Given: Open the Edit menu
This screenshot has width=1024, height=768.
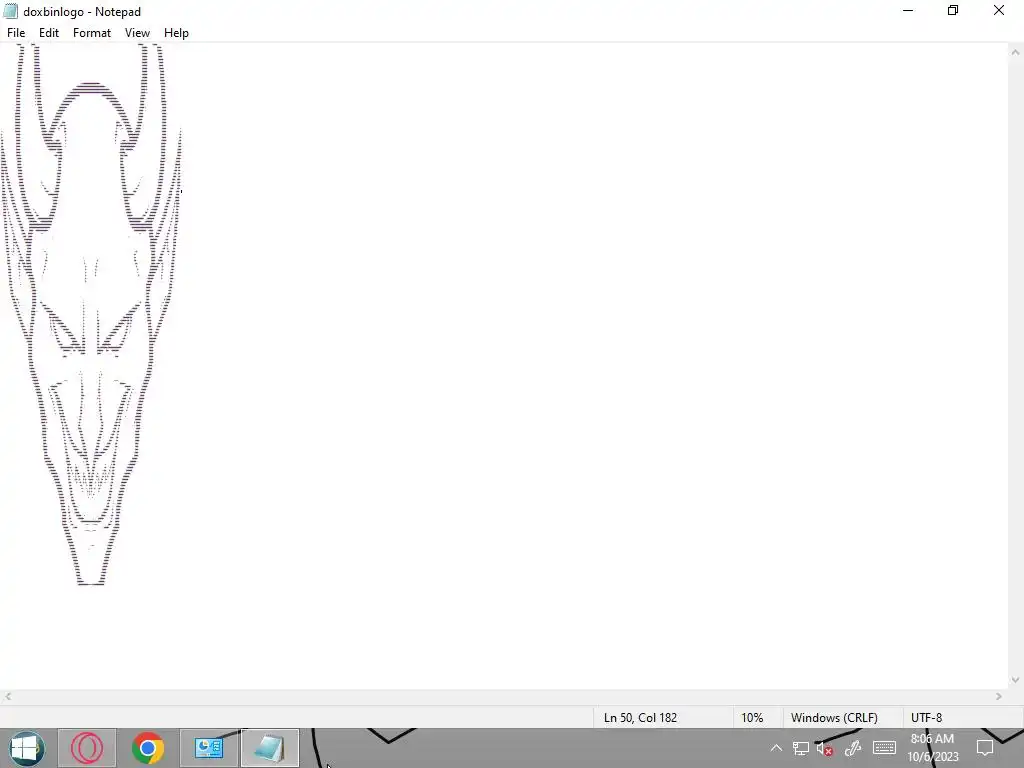Looking at the screenshot, I should 49,33.
